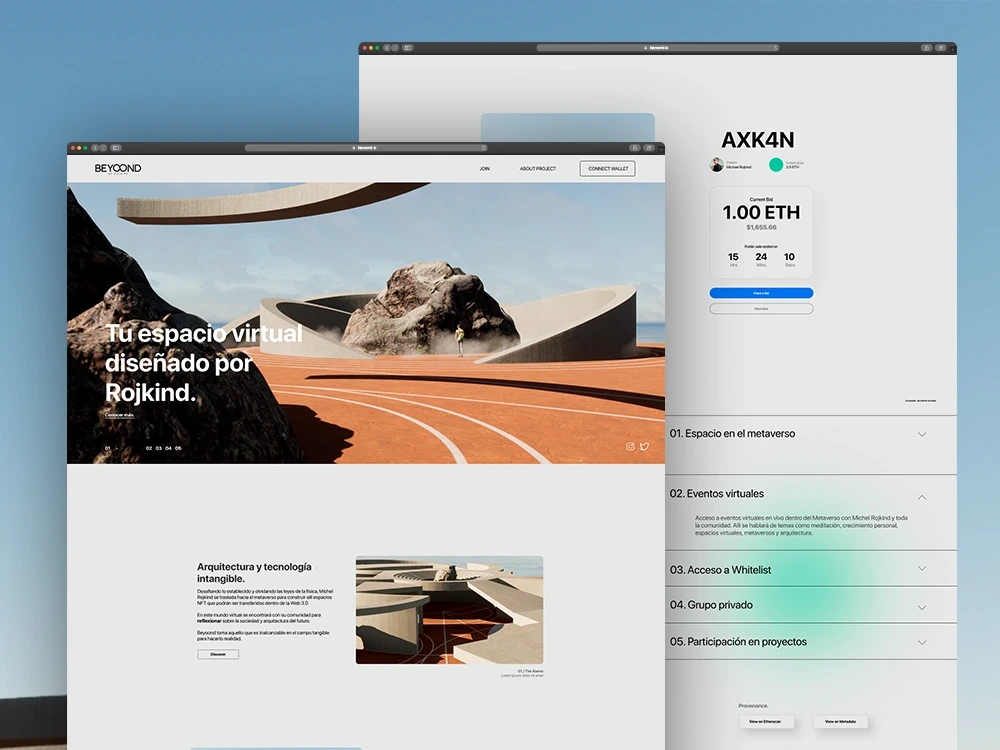This screenshot has width=1000, height=750.
Task: Click the View item button below bid
Action: coord(761,309)
